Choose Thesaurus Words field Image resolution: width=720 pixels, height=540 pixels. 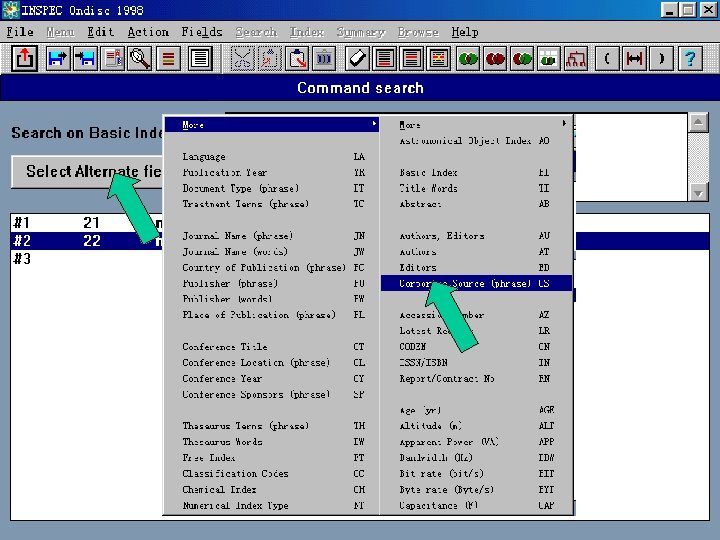tap(272, 442)
